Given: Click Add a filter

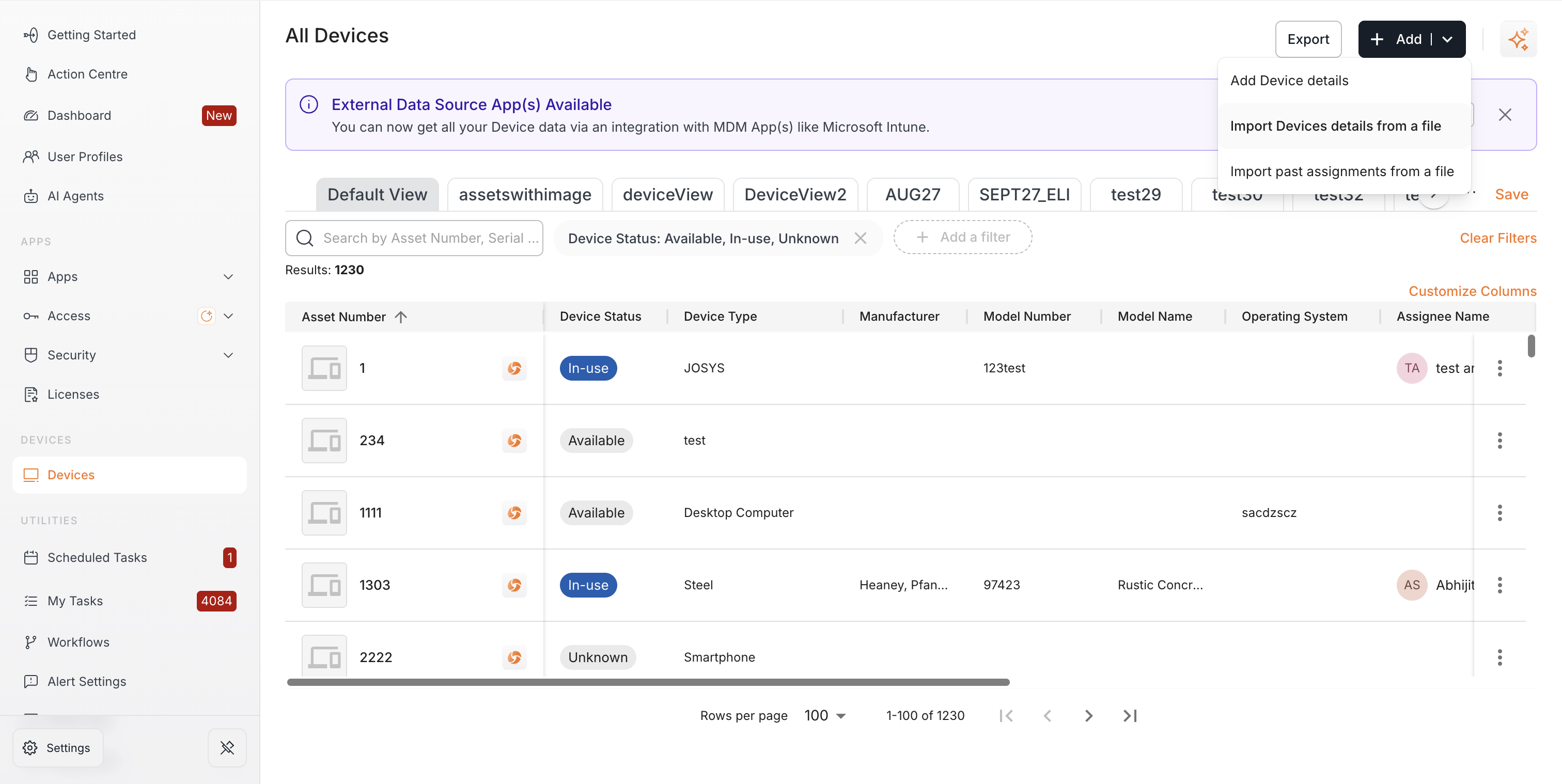Looking at the screenshot, I should tap(962, 237).
